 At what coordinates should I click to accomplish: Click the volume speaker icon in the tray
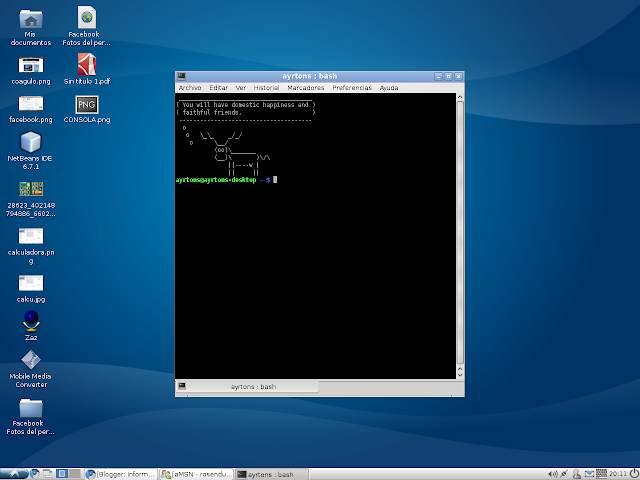[x=552, y=474]
